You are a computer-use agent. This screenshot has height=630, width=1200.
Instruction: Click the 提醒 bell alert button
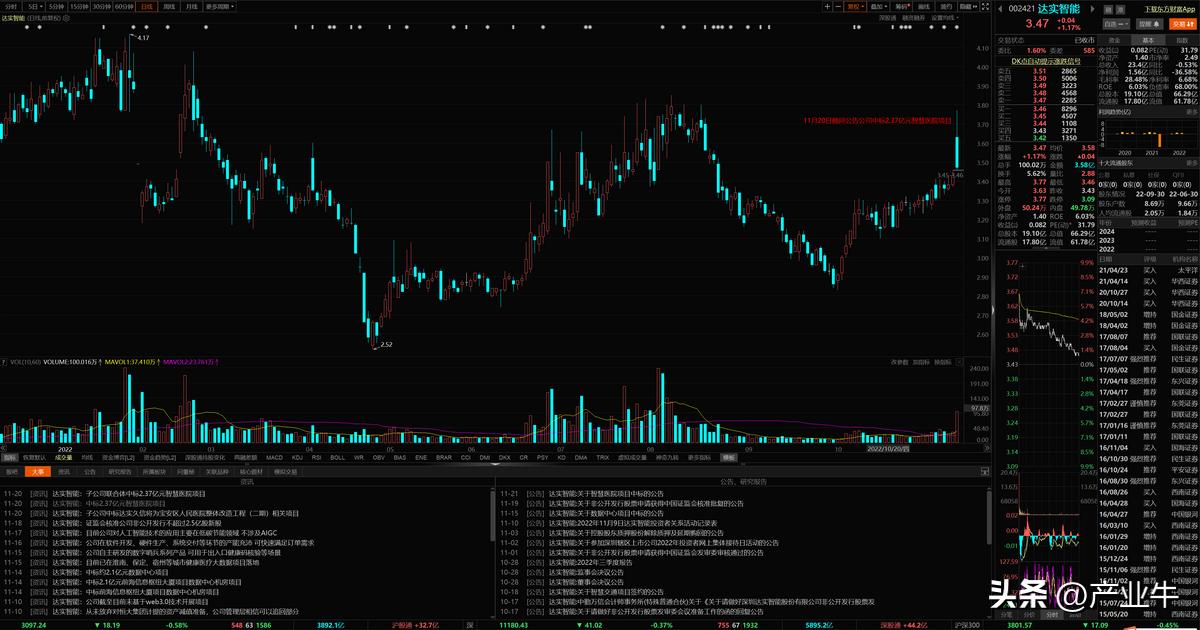click(1149, 24)
